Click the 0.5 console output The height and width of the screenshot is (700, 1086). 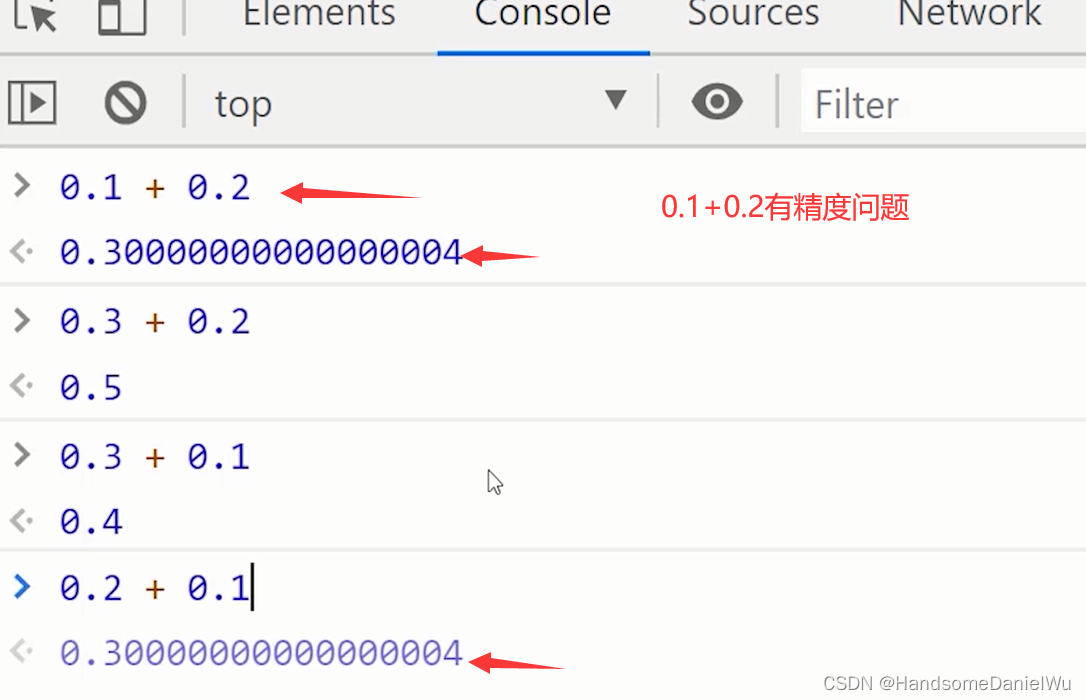click(90, 387)
